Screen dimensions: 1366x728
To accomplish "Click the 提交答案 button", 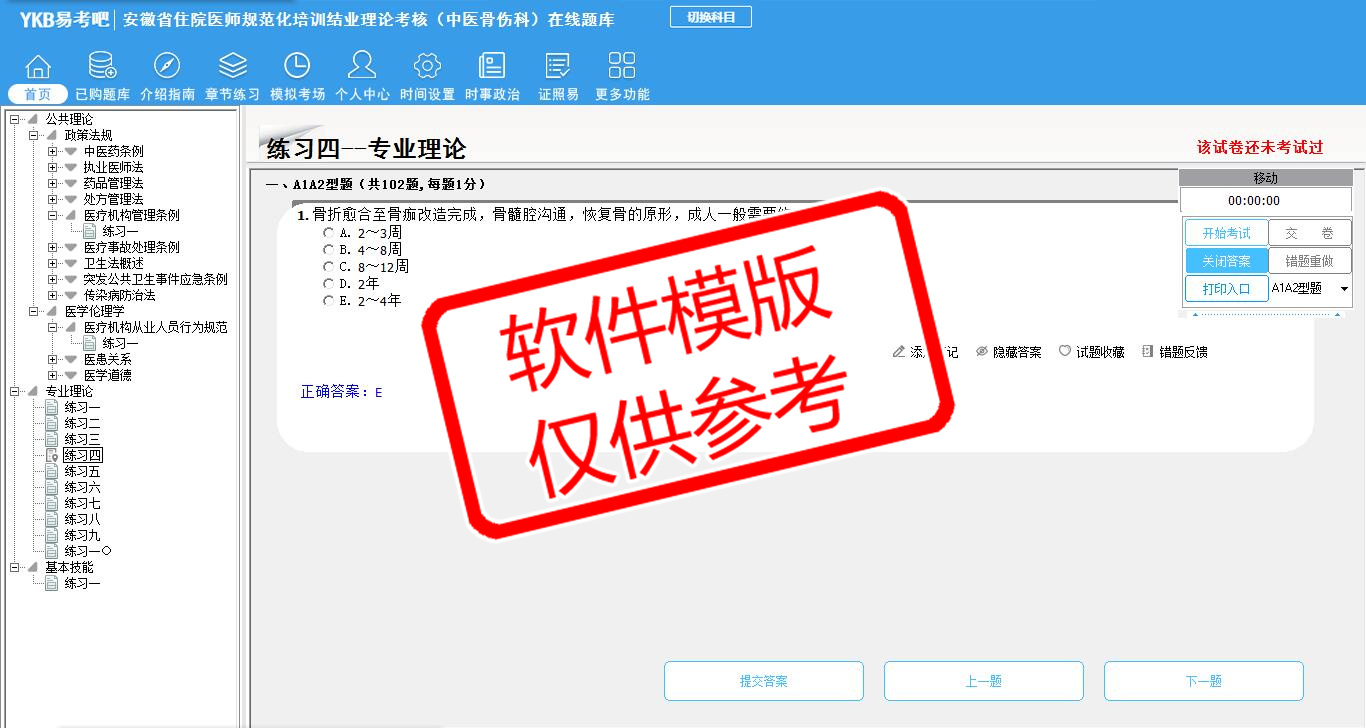I will (x=763, y=681).
